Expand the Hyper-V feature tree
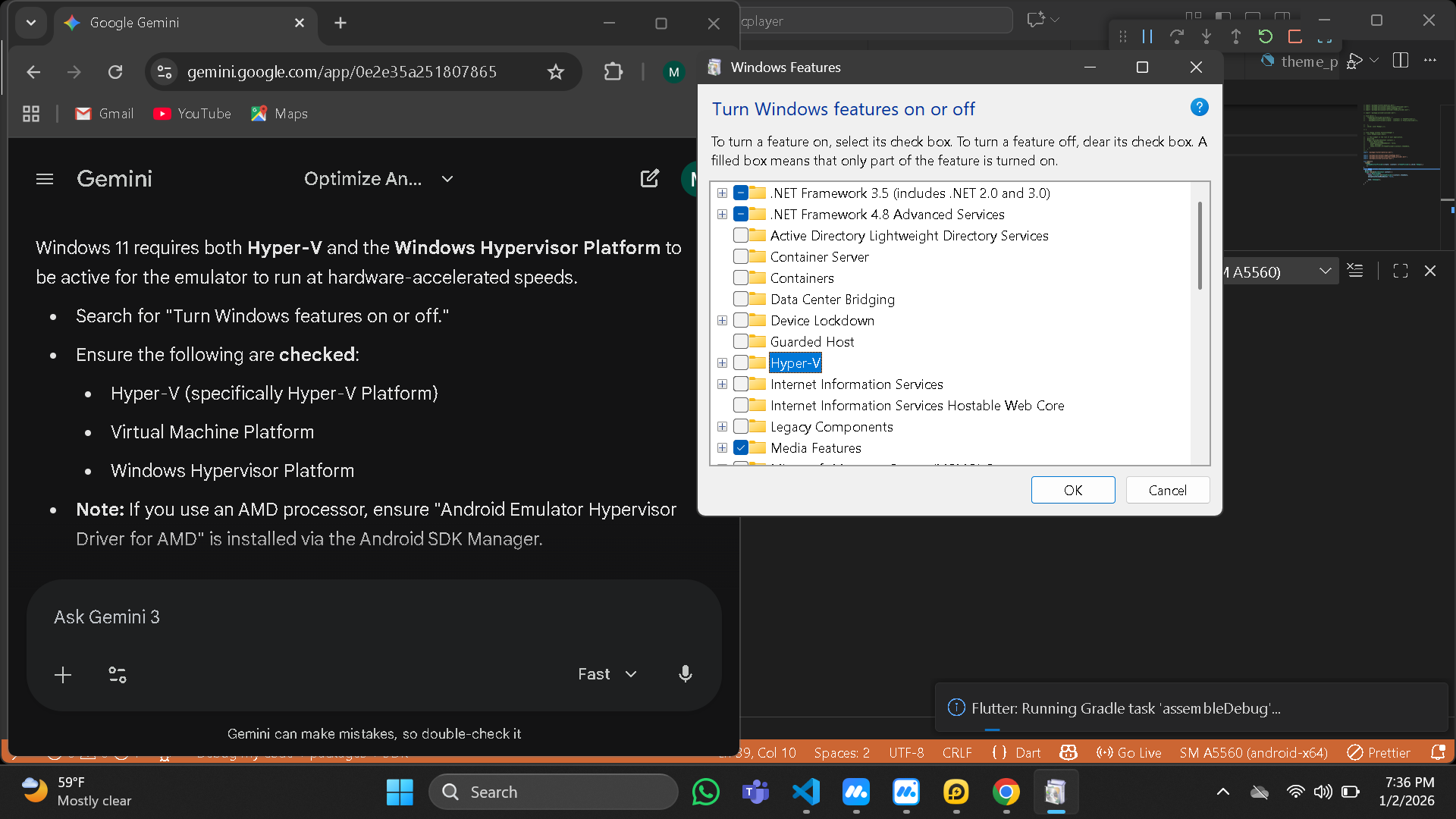The height and width of the screenshot is (819, 1456). click(x=723, y=363)
